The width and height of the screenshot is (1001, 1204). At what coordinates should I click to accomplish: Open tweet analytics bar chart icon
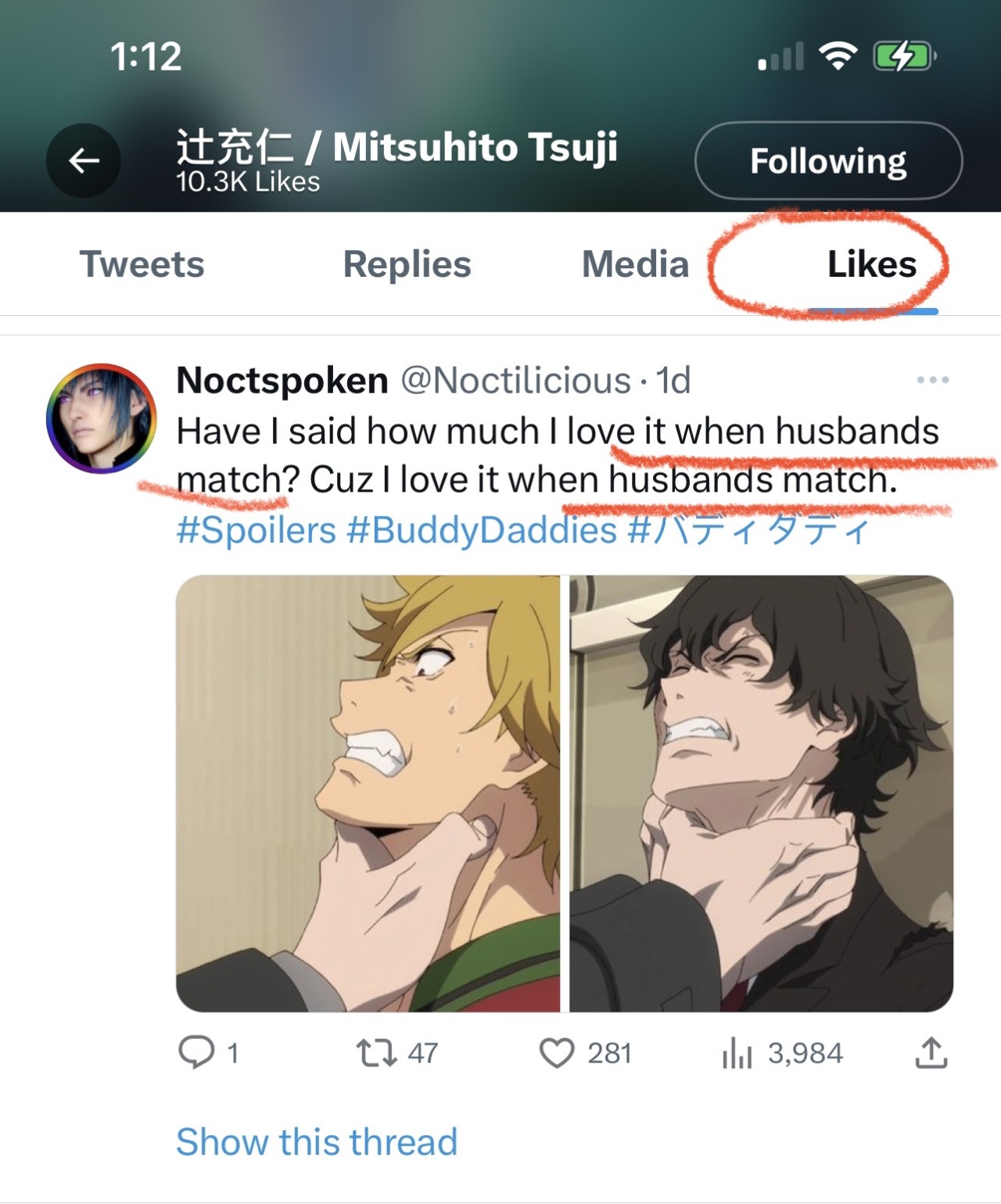pyautogui.click(x=737, y=1053)
